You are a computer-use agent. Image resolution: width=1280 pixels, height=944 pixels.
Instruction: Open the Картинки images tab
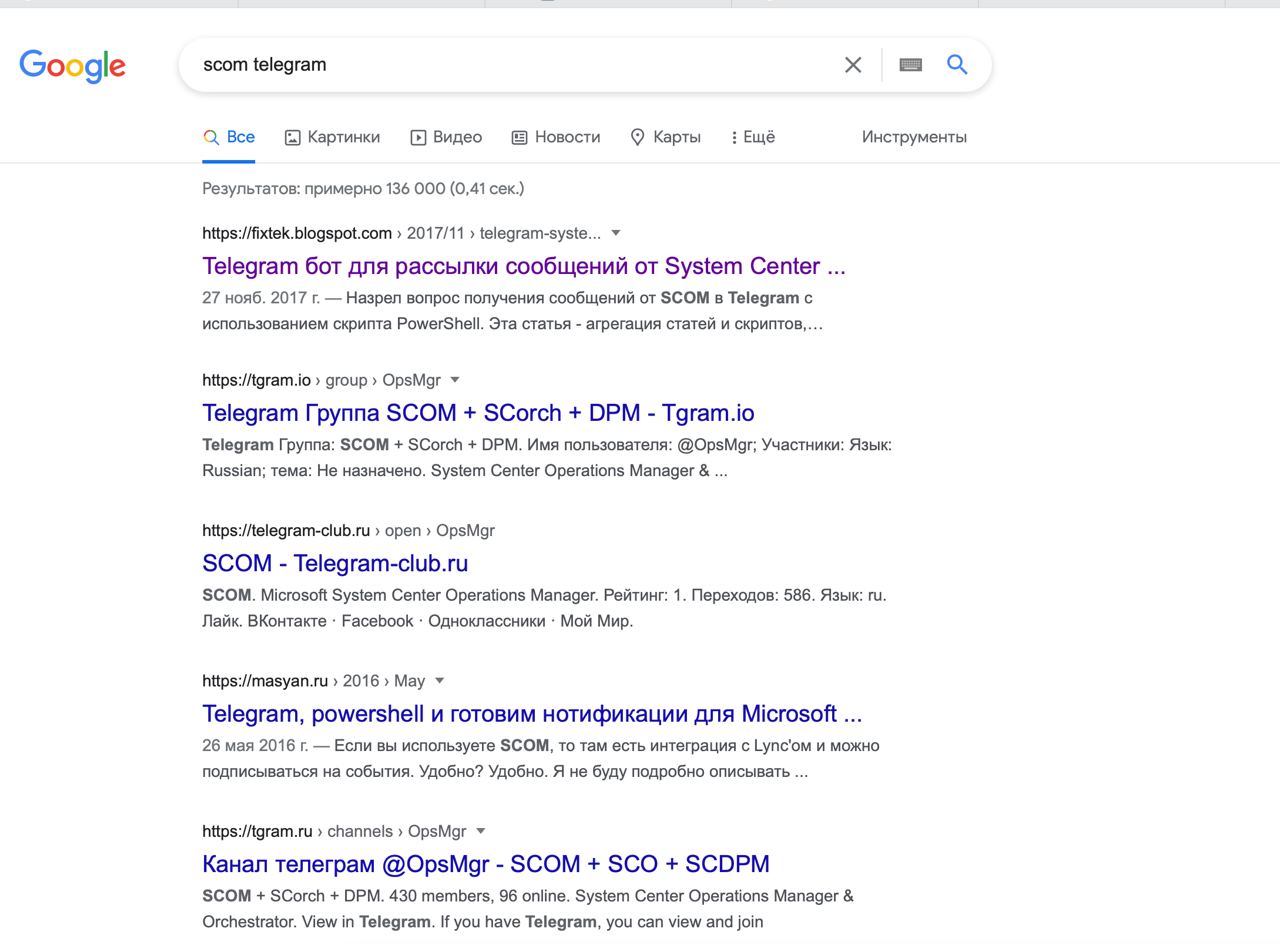(x=332, y=137)
